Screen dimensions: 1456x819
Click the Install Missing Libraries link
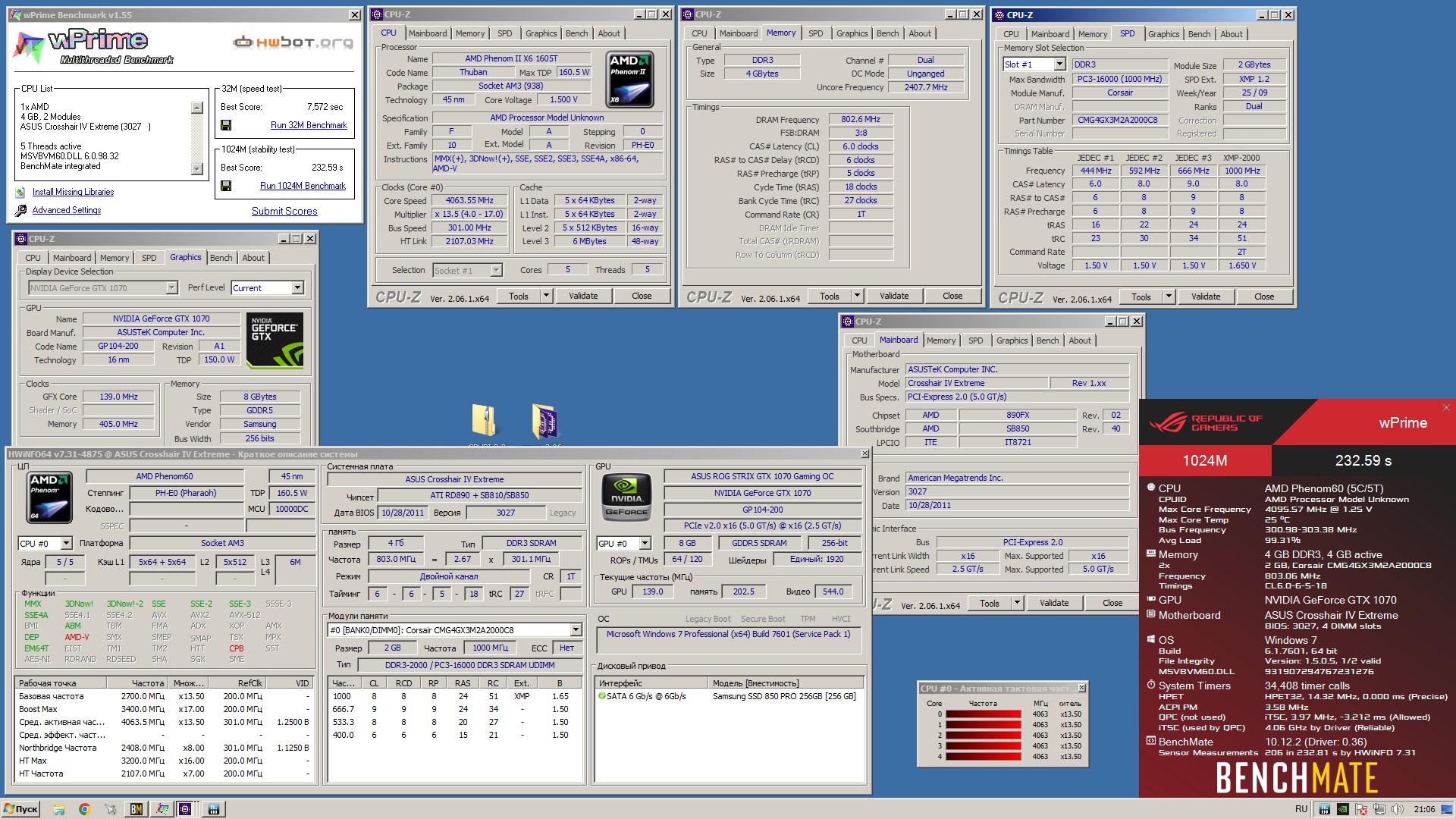pos(73,192)
